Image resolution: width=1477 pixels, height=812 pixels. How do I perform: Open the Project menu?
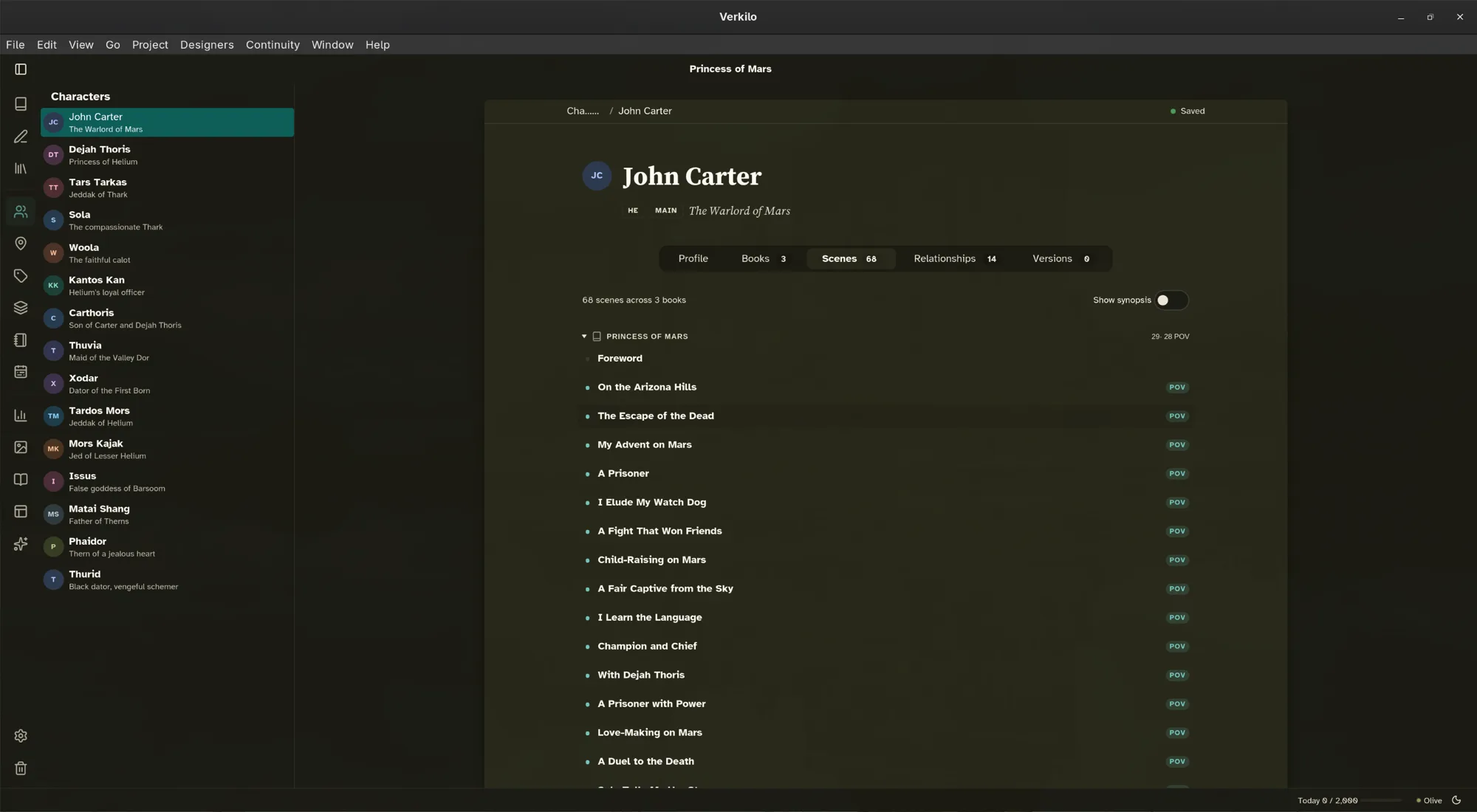tap(150, 45)
